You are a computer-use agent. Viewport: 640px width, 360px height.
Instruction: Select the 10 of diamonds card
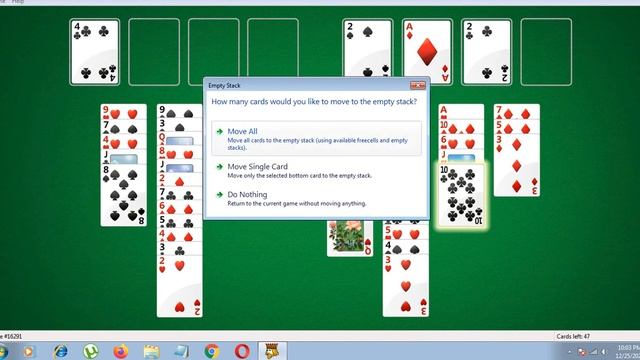pyautogui.click(x=461, y=127)
